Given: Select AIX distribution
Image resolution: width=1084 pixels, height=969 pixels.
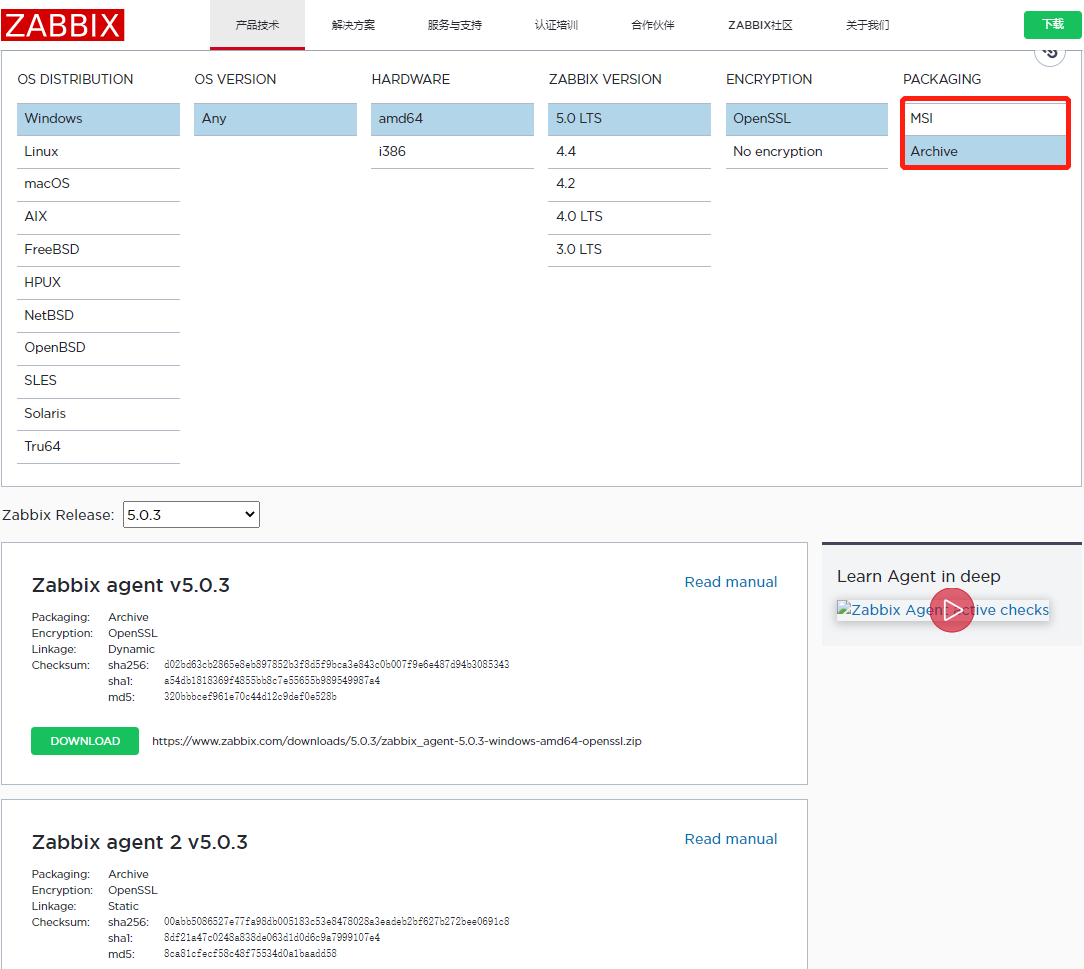Looking at the screenshot, I should tap(98, 216).
